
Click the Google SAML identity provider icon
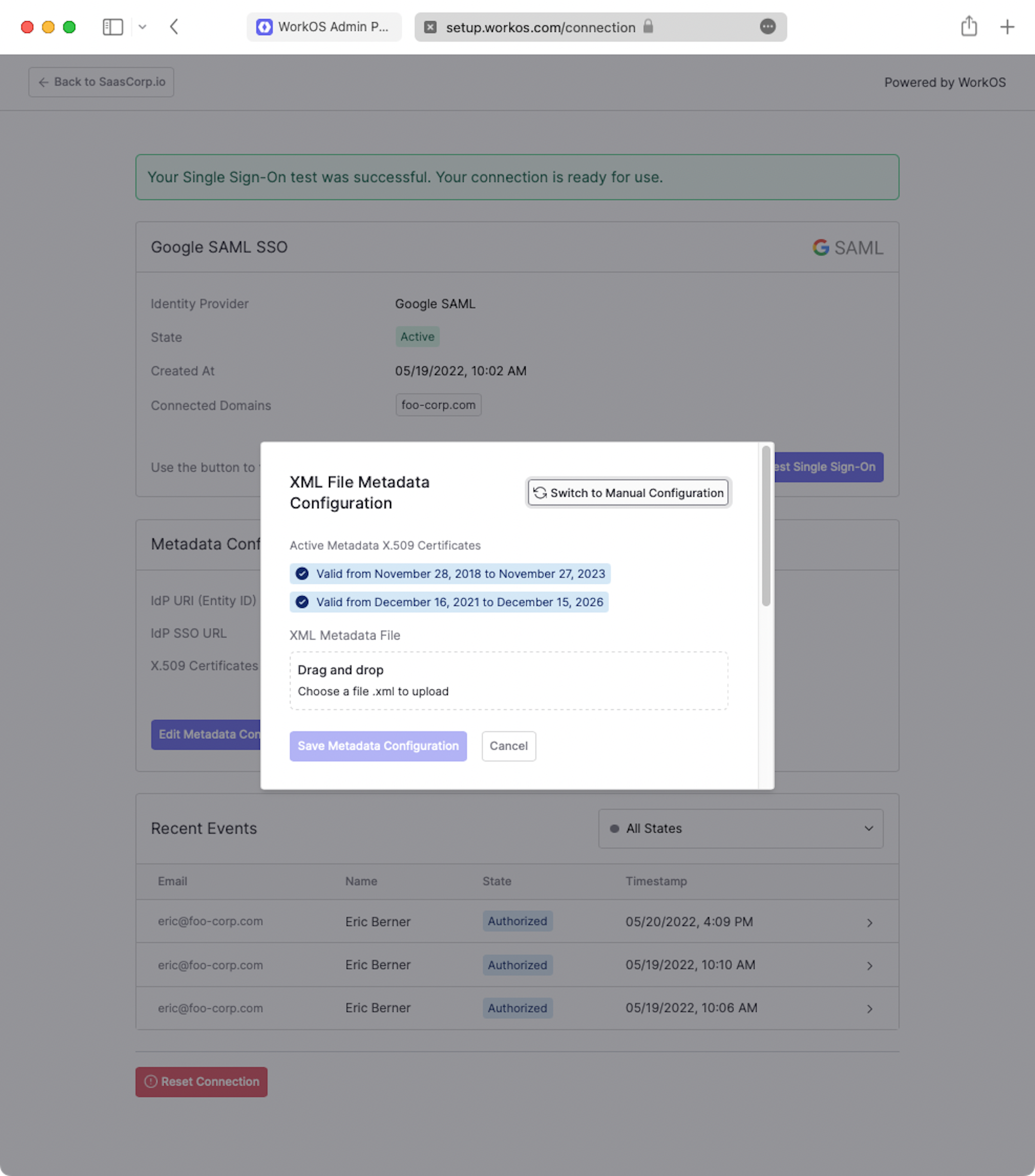pos(820,248)
